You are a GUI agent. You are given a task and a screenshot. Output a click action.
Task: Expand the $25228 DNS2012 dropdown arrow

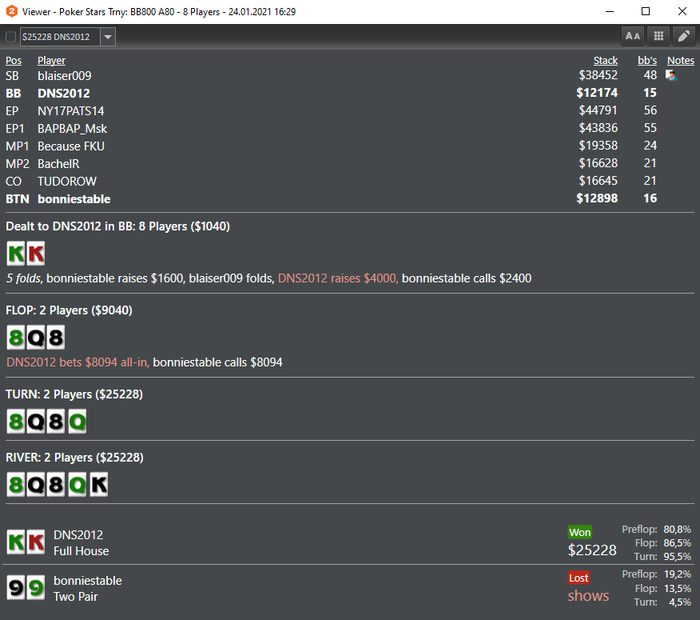coord(108,37)
